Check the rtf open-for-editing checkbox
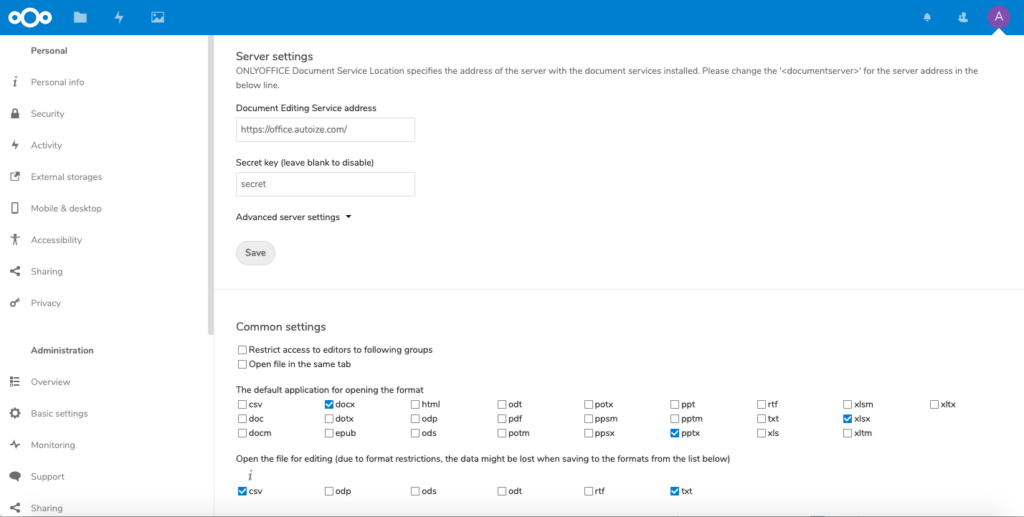 pos(588,492)
